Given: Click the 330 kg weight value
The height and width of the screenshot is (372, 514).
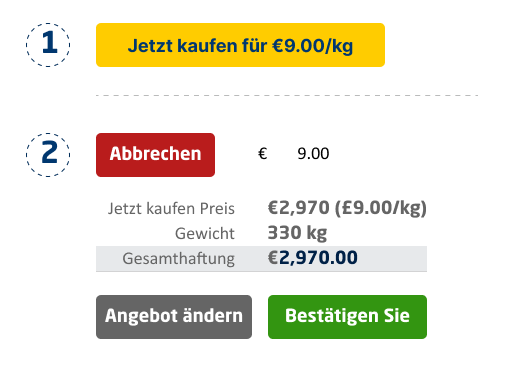Looking at the screenshot, I should click(x=297, y=233).
